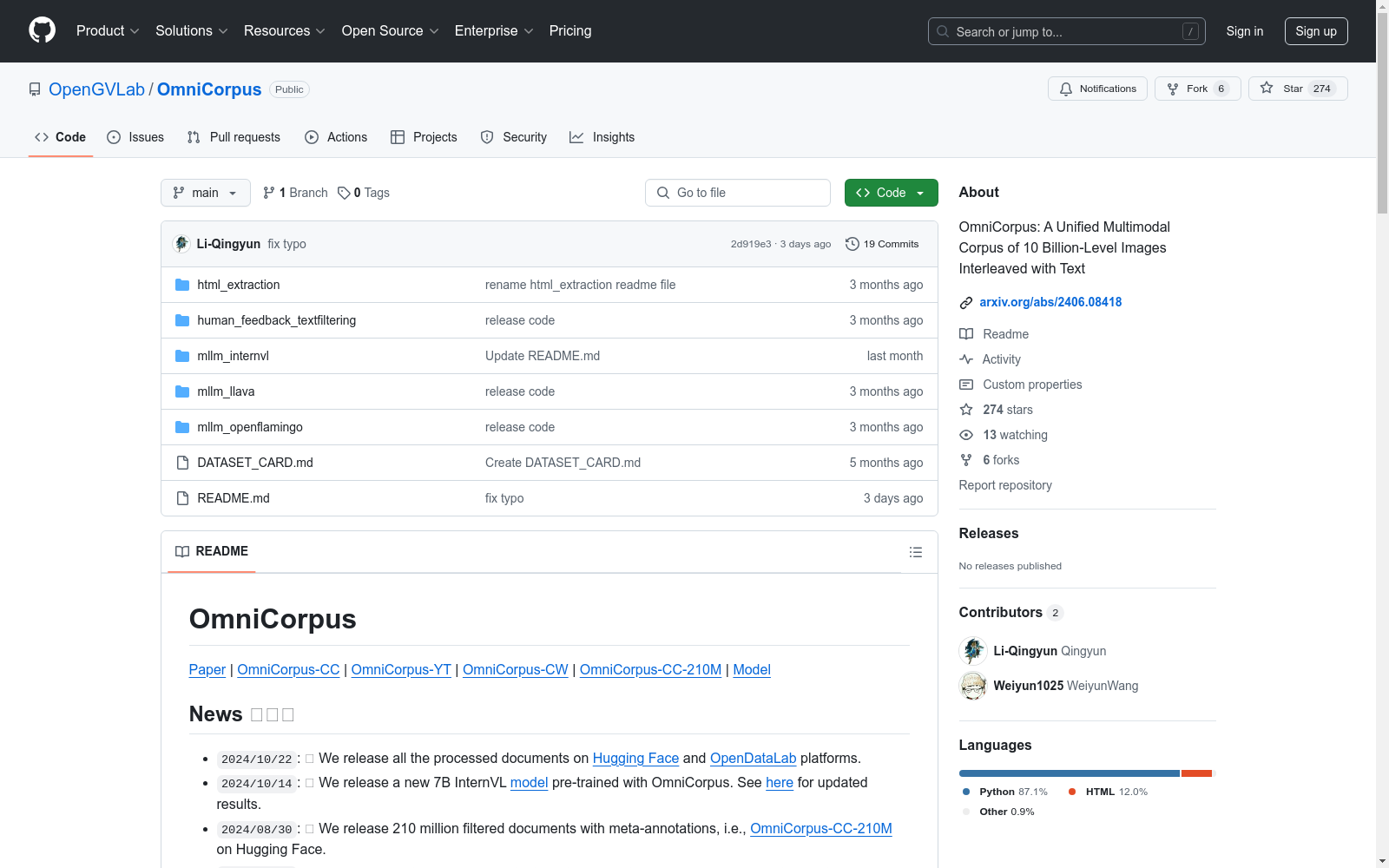Open the OpenDataLab link
1389x868 pixels.
[x=753, y=758]
